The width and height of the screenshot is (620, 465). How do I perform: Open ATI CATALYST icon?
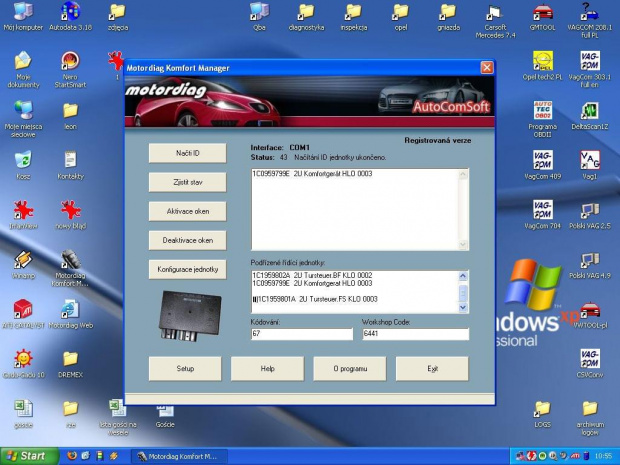tap(23, 315)
